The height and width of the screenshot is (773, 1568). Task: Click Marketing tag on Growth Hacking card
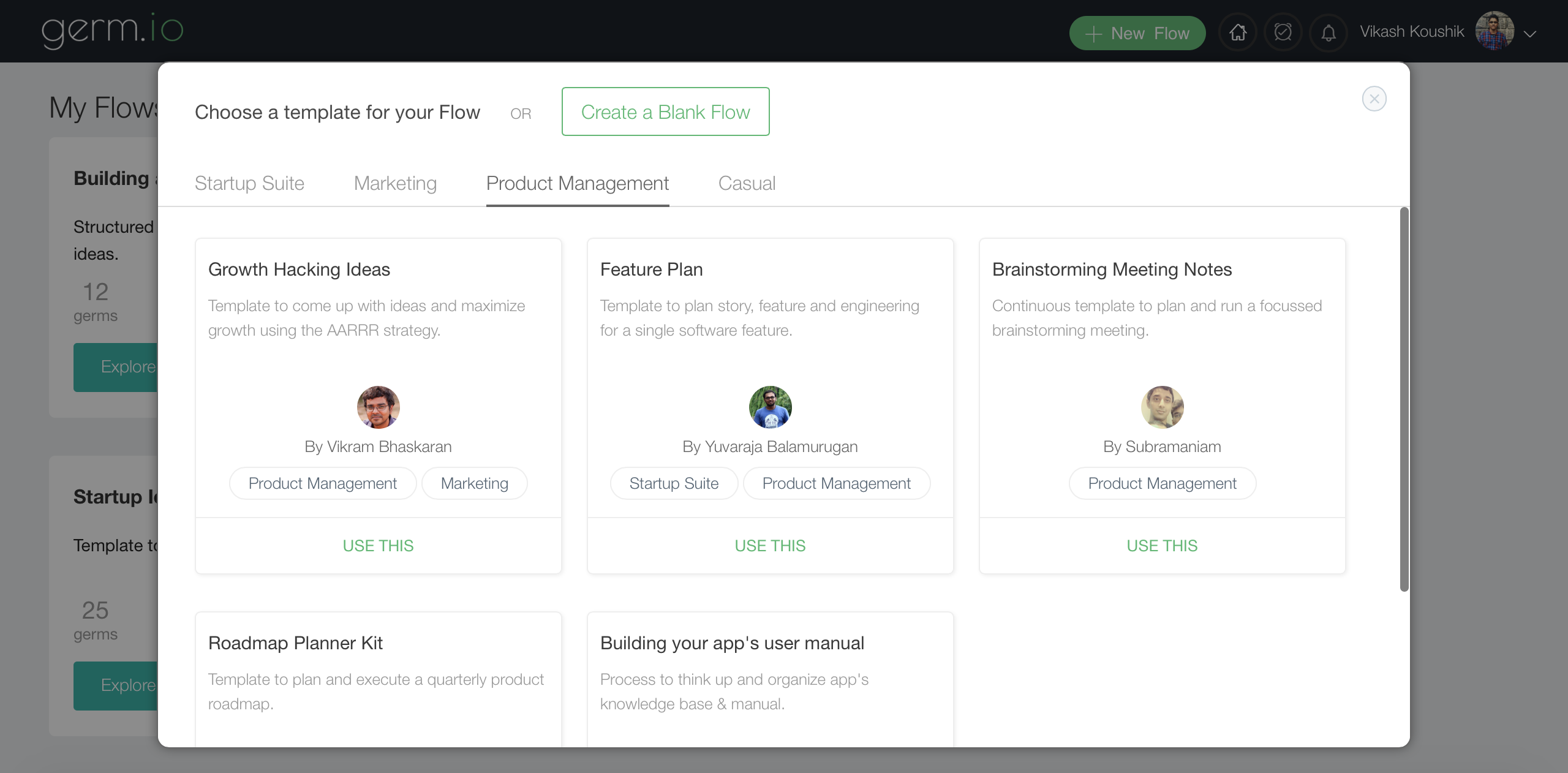(474, 483)
